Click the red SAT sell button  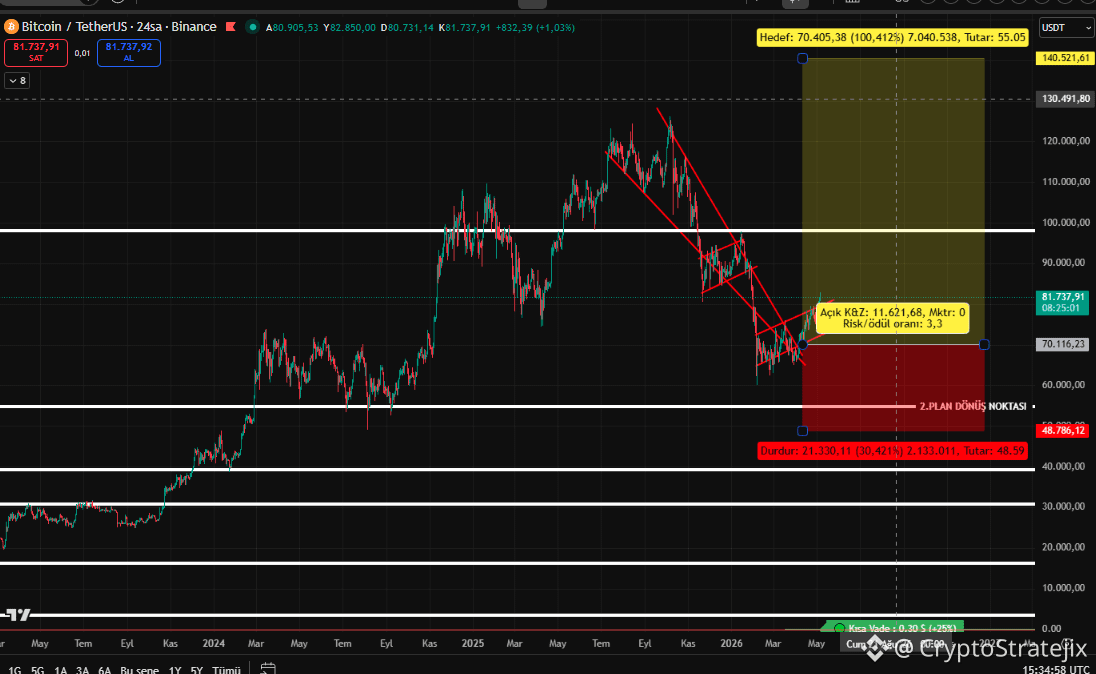[x=36, y=52]
